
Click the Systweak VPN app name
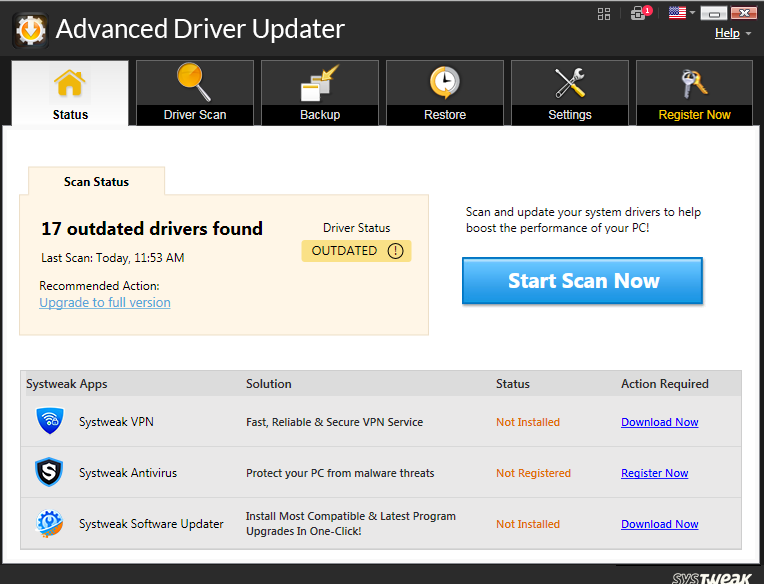click(x=116, y=422)
